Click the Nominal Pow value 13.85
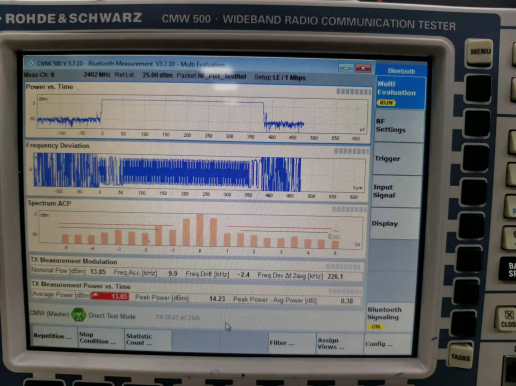This screenshot has height=386, width=516. 98,272
